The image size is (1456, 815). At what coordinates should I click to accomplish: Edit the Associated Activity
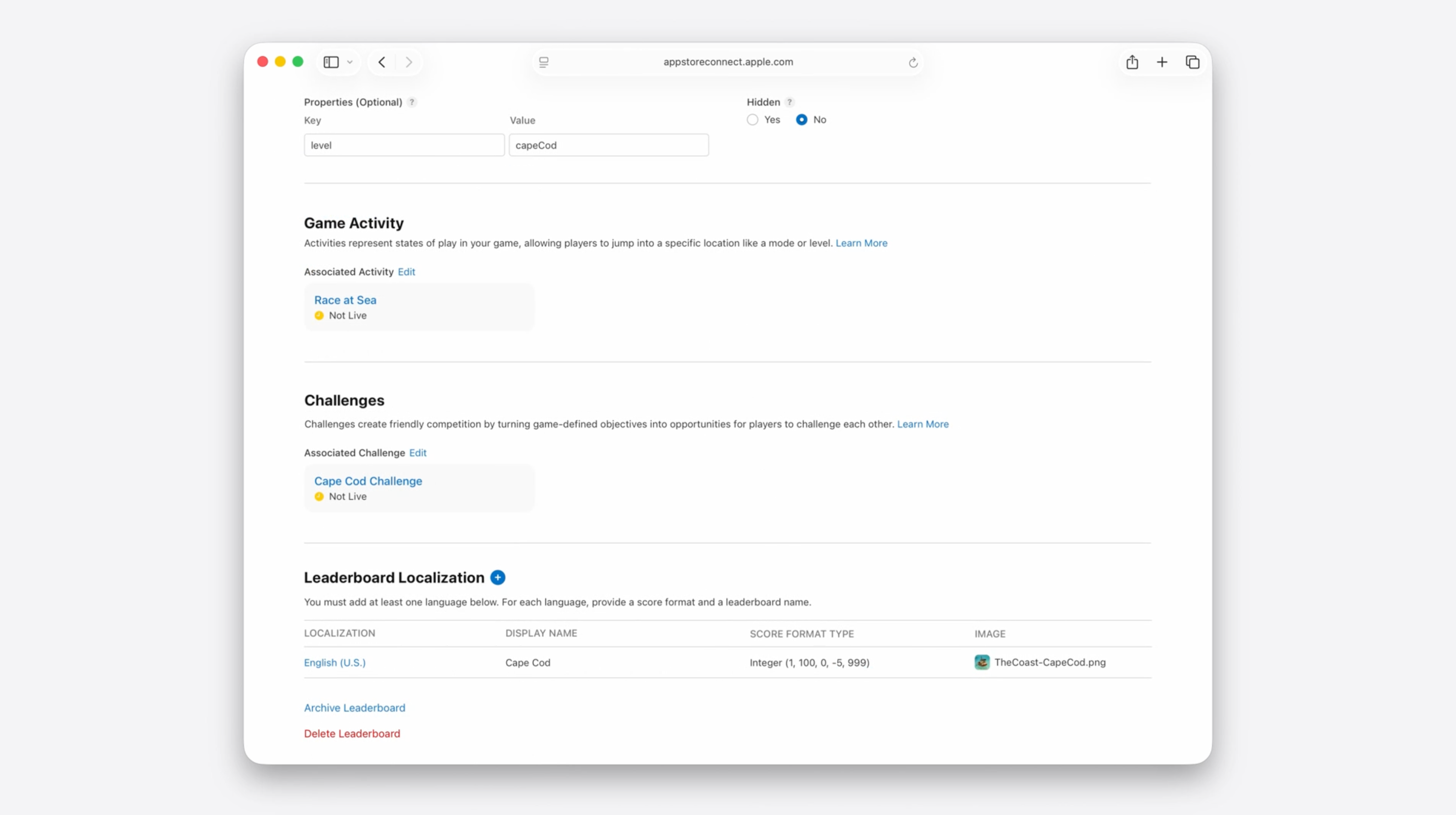tap(407, 272)
